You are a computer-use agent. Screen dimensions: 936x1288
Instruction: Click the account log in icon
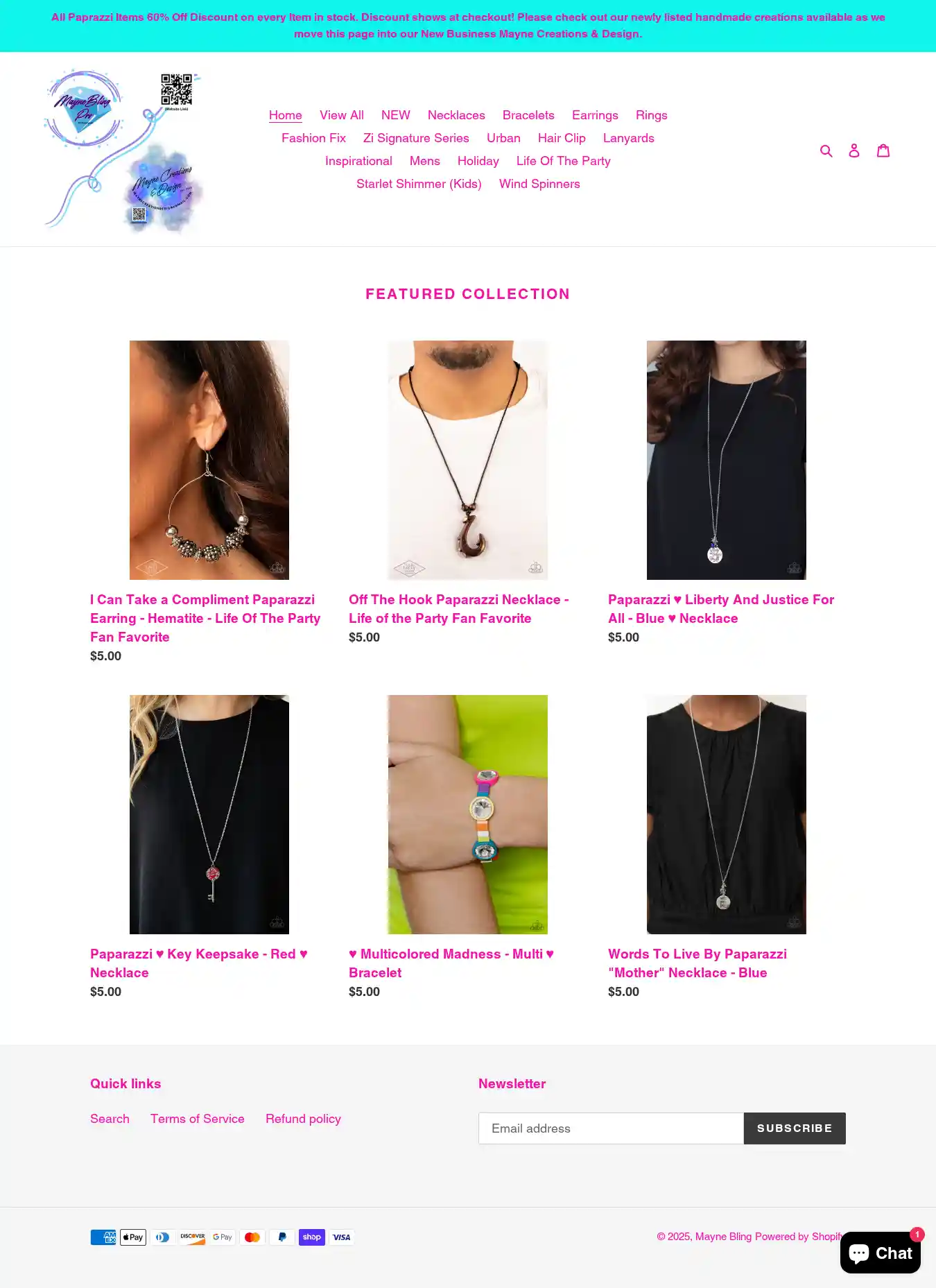pyautogui.click(x=854, y=150)
